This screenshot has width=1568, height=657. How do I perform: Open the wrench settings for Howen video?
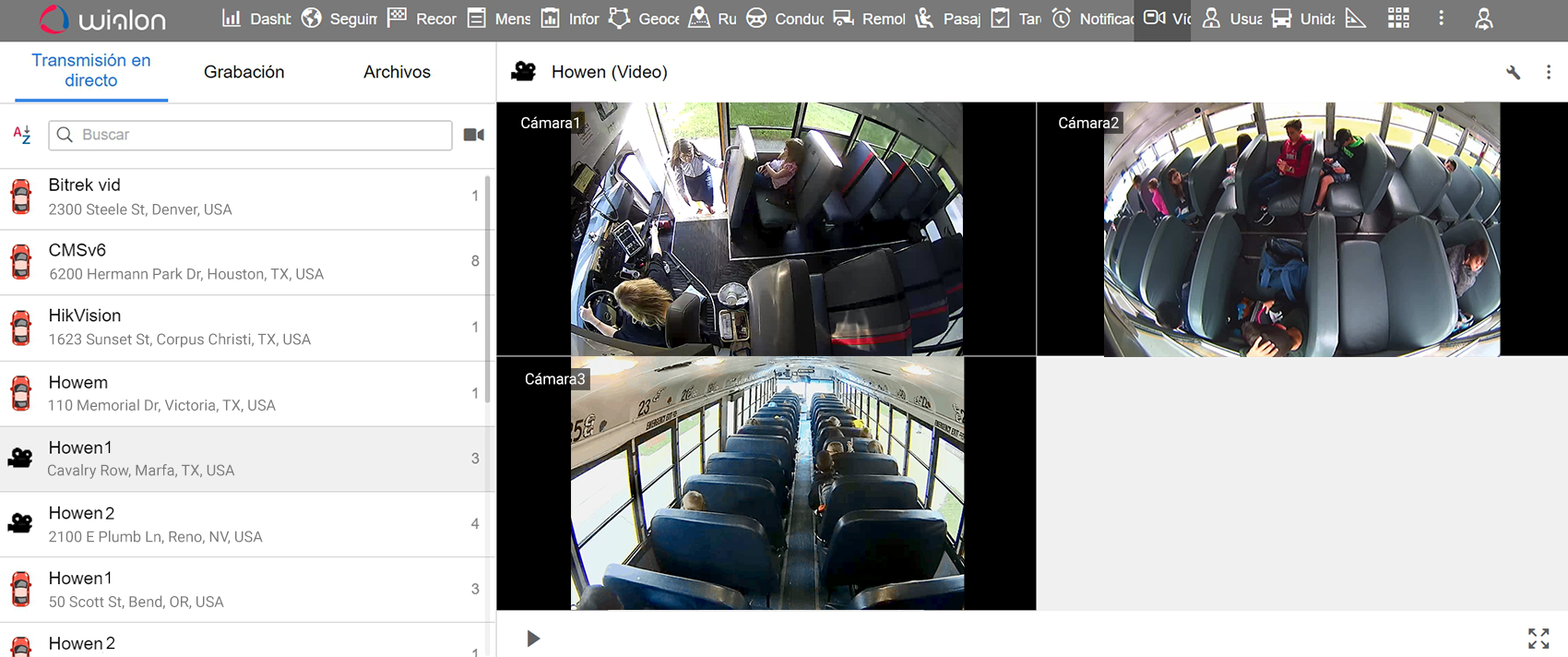tap(1513, 72)
